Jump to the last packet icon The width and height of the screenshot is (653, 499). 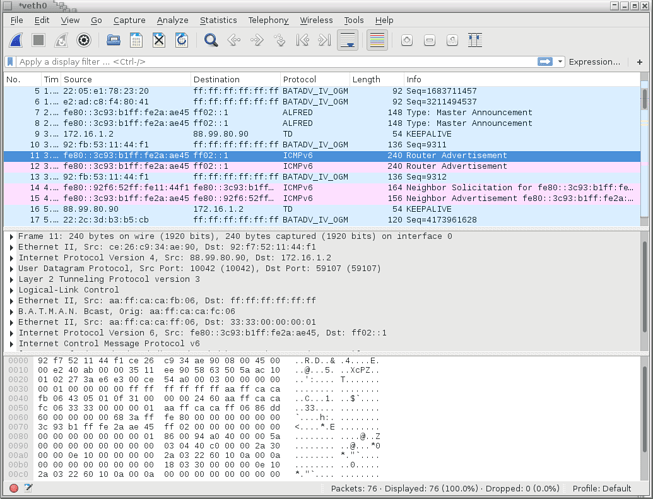[324, 40]
